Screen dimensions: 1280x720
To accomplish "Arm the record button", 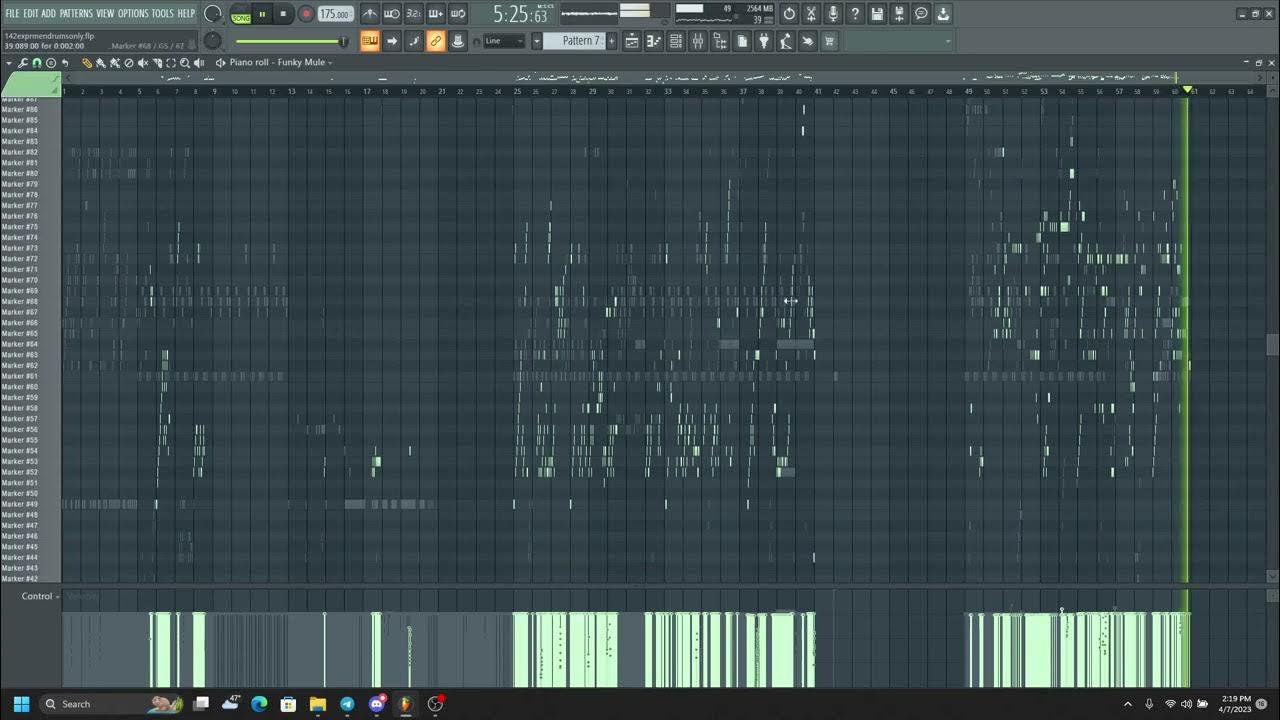I will coord(306,14).
